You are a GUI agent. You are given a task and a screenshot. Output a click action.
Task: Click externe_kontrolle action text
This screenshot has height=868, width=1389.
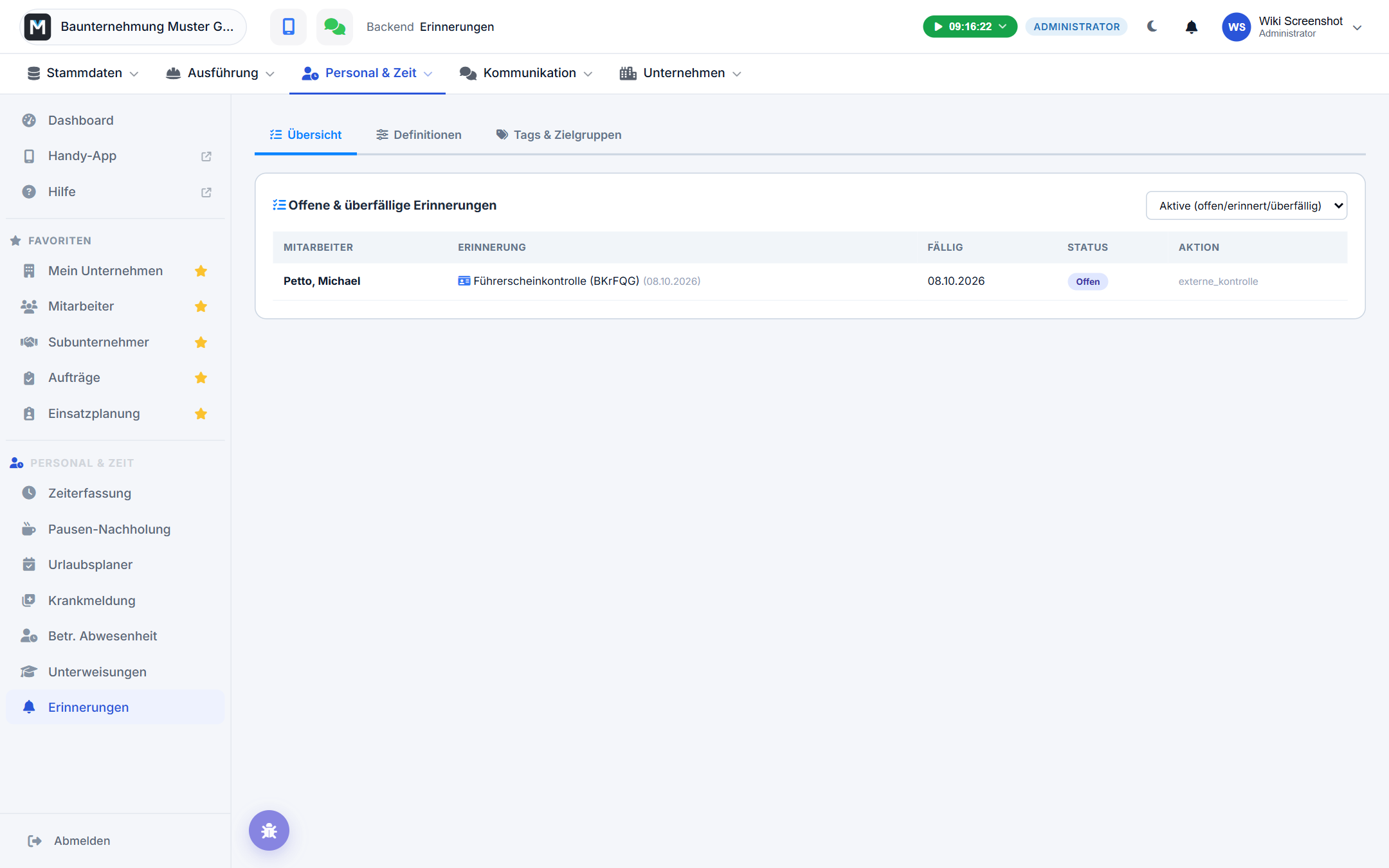1218,282
